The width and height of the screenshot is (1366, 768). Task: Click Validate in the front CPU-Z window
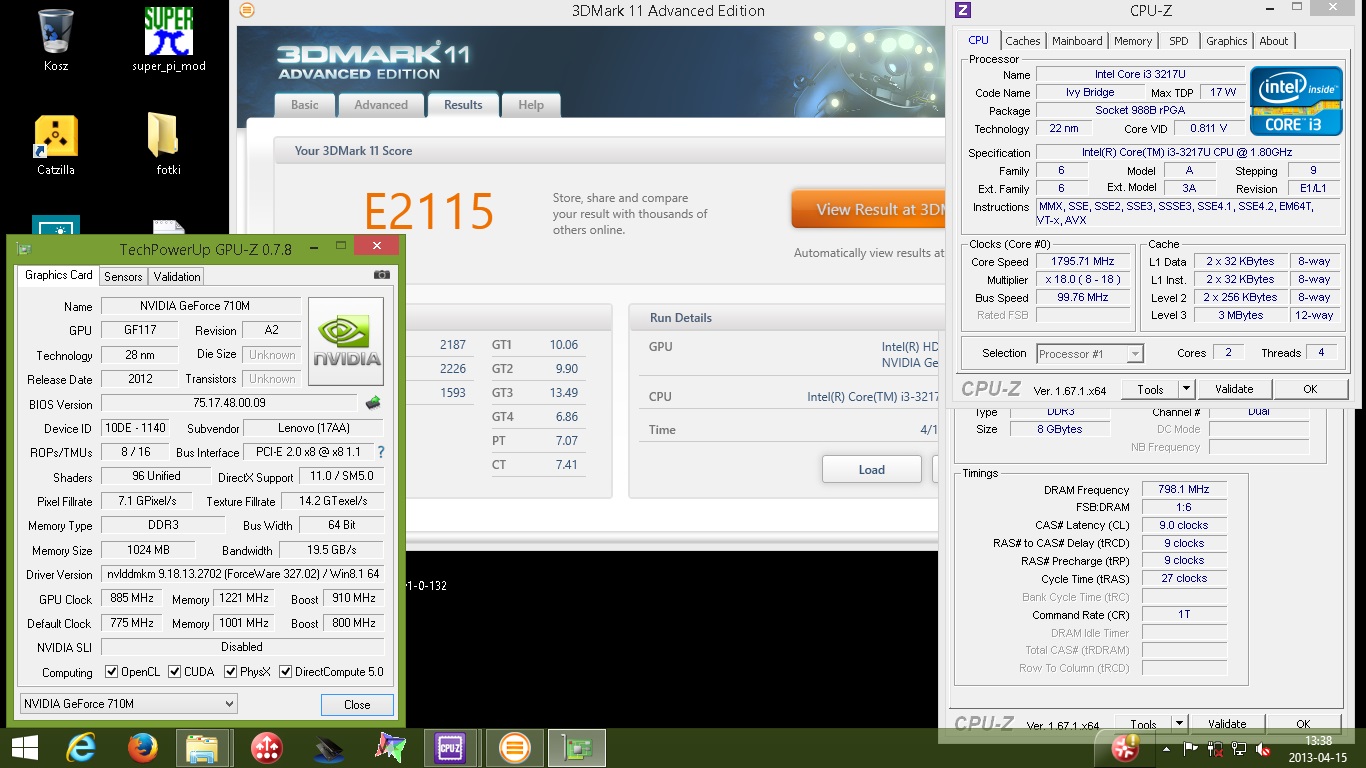(1234, 389)
